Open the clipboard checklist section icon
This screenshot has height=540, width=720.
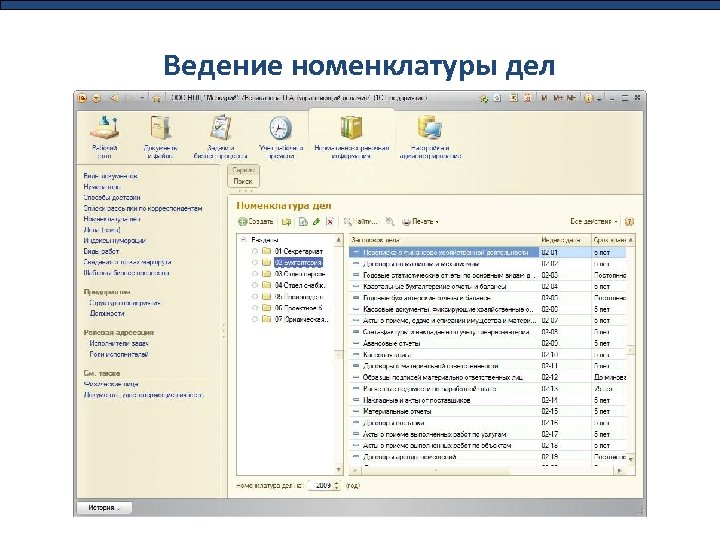click(221, 136)
